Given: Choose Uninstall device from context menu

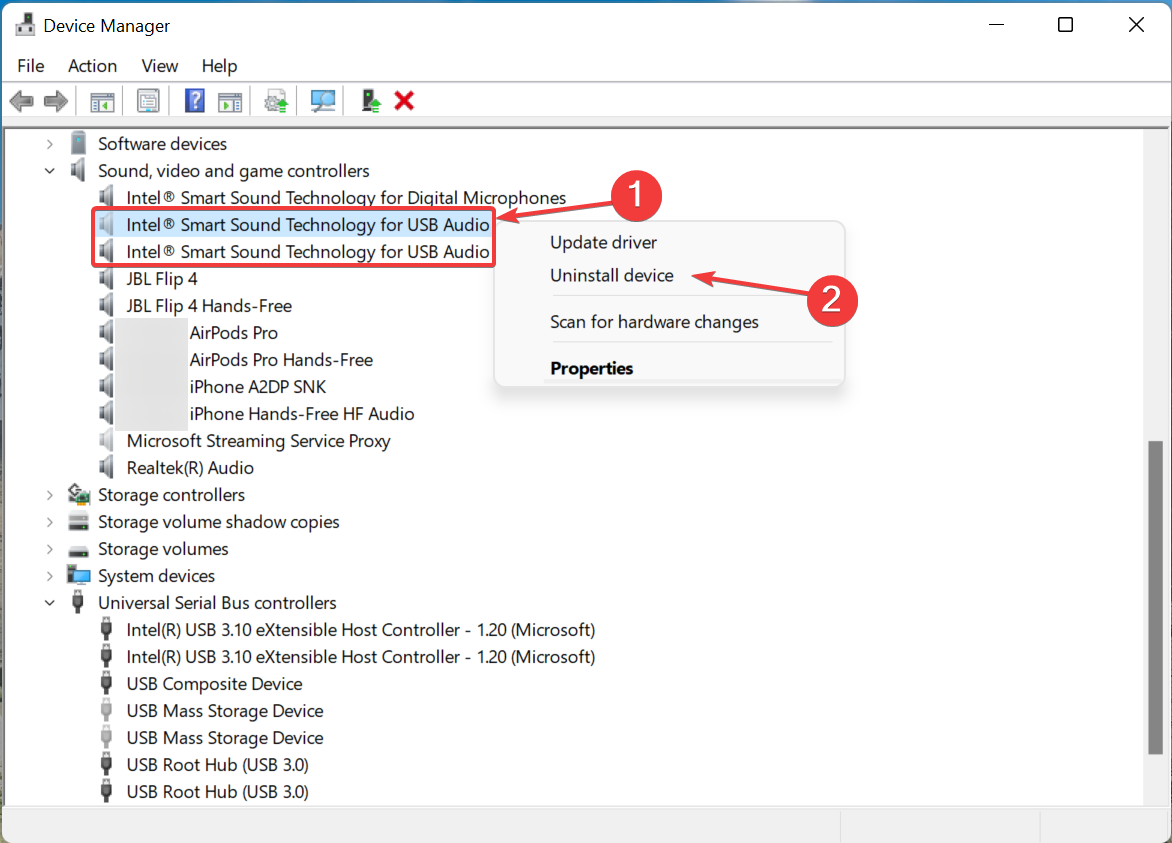Looking at the screenshot, I should pyautogui.click(x=611, y=275).
